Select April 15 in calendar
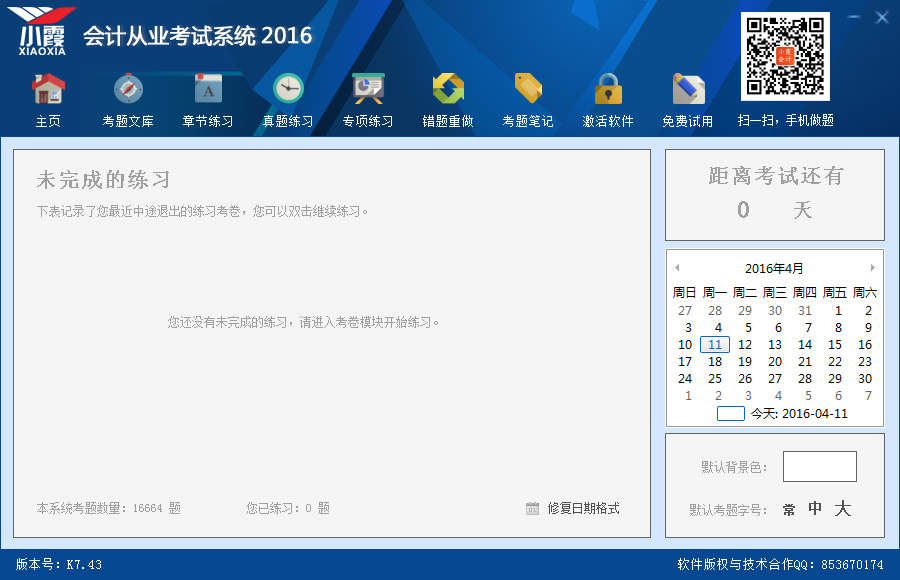Image resolution: width=900 pixels, height=580 pixels. pos(835,345)
